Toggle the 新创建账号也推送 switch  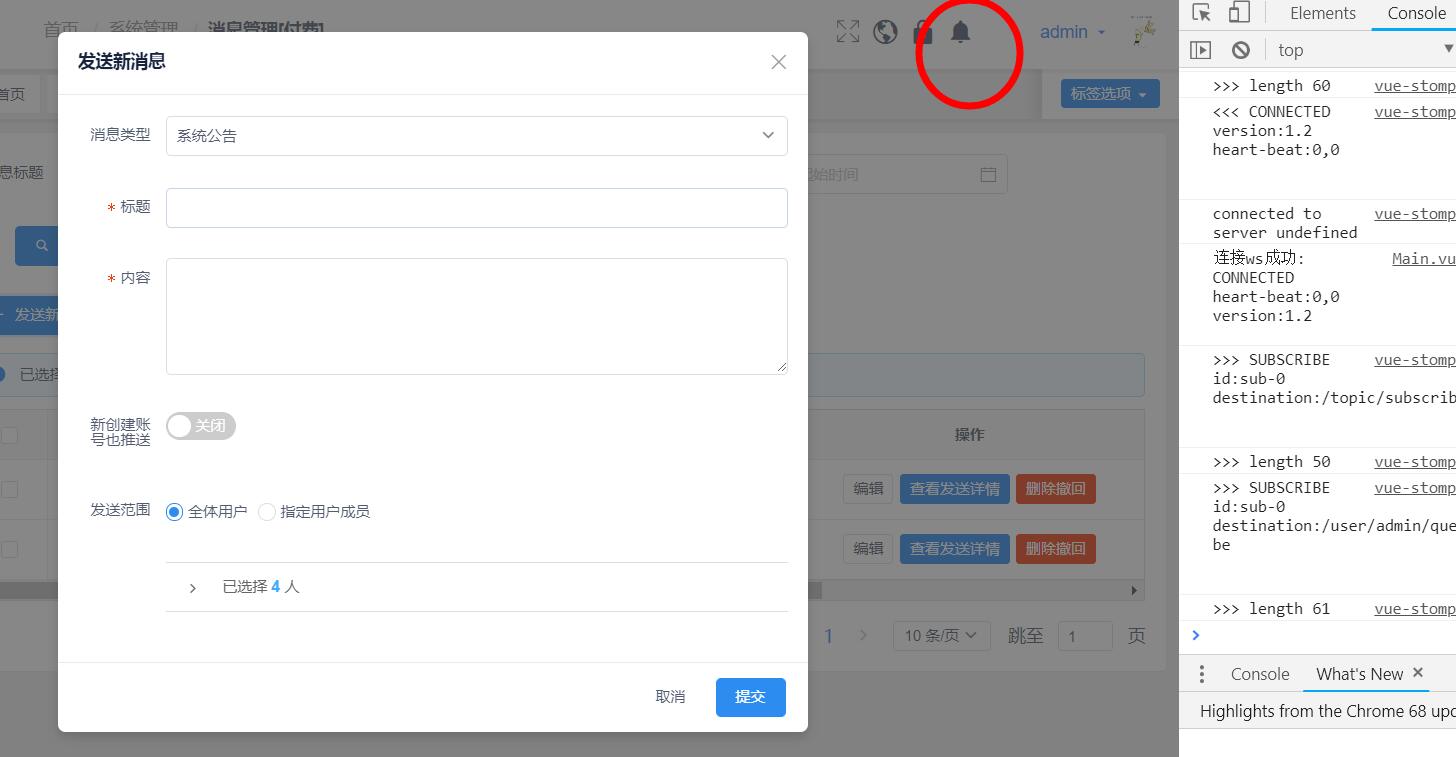pyautogui.click(x=201, y=426)
